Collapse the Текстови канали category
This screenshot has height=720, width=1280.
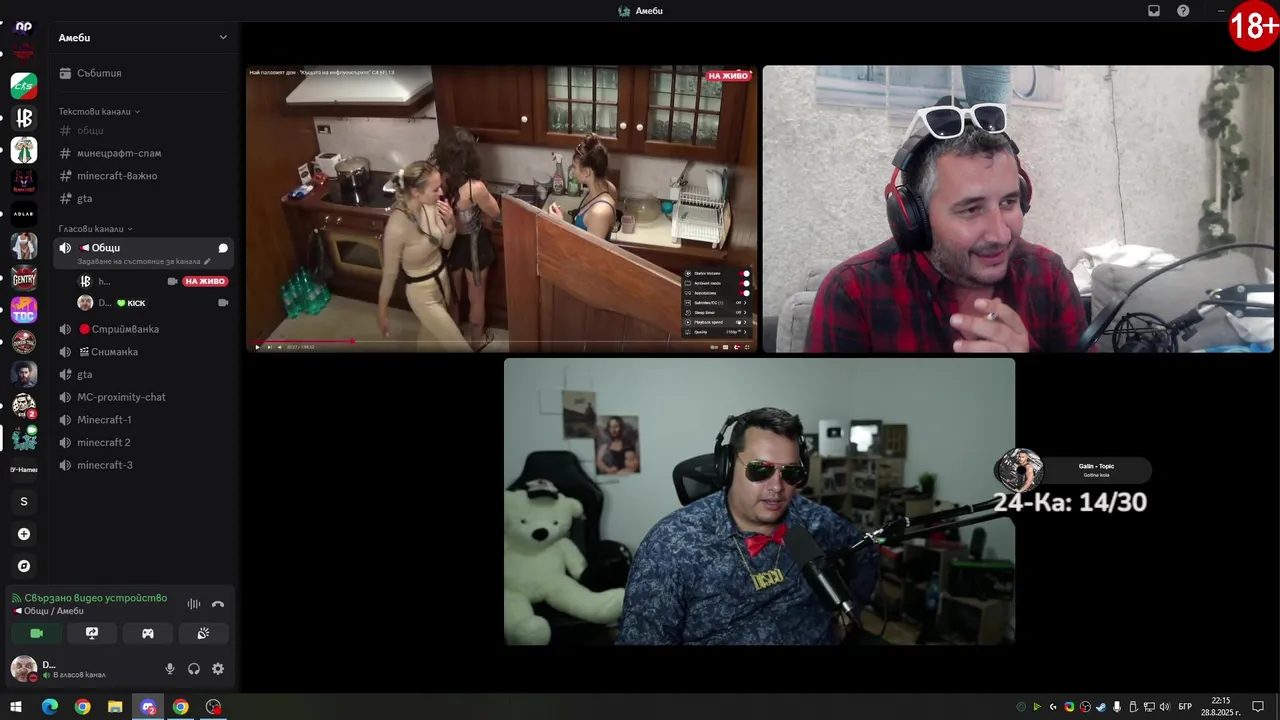point(99,111)
